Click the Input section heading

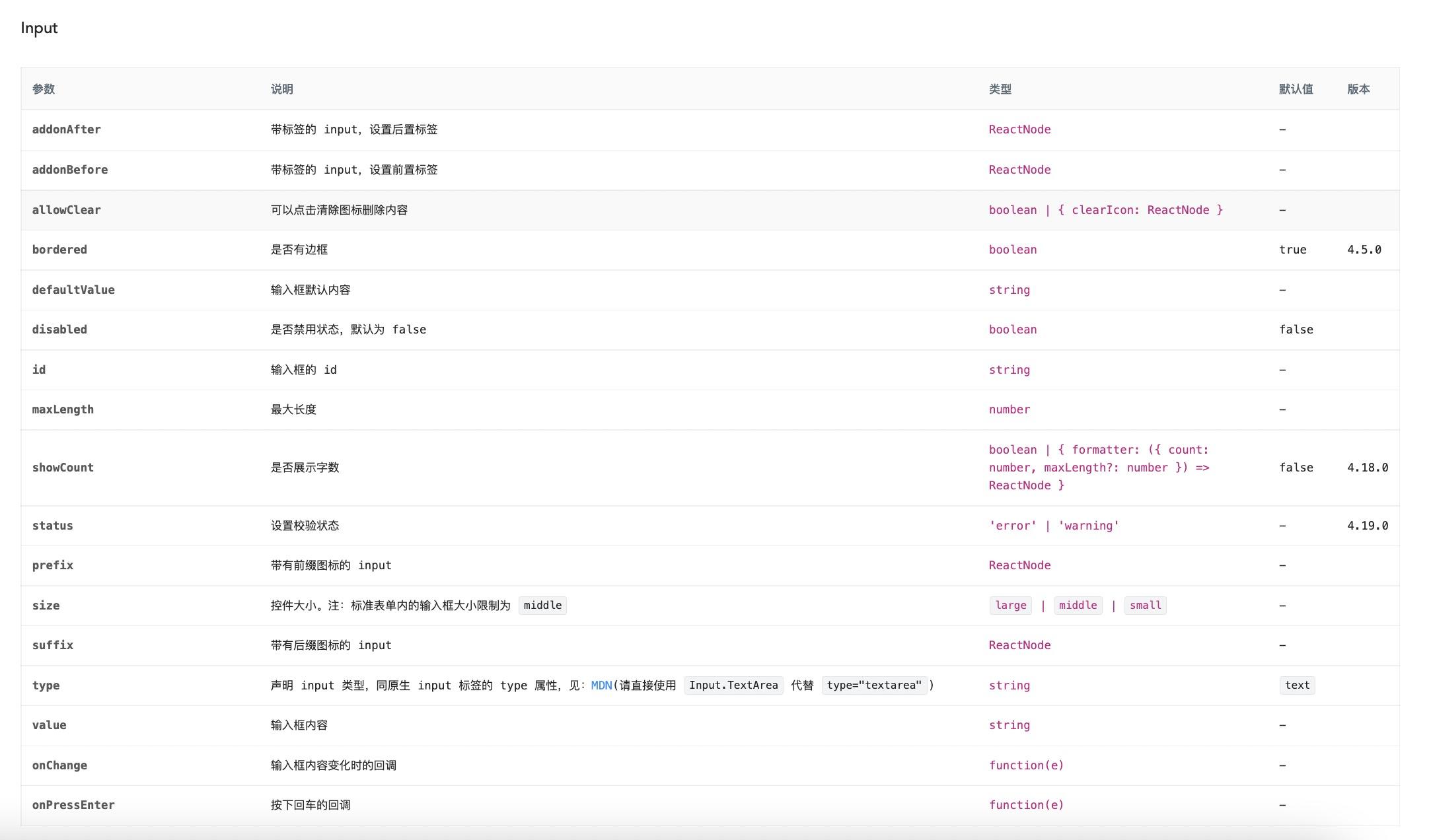39,28
